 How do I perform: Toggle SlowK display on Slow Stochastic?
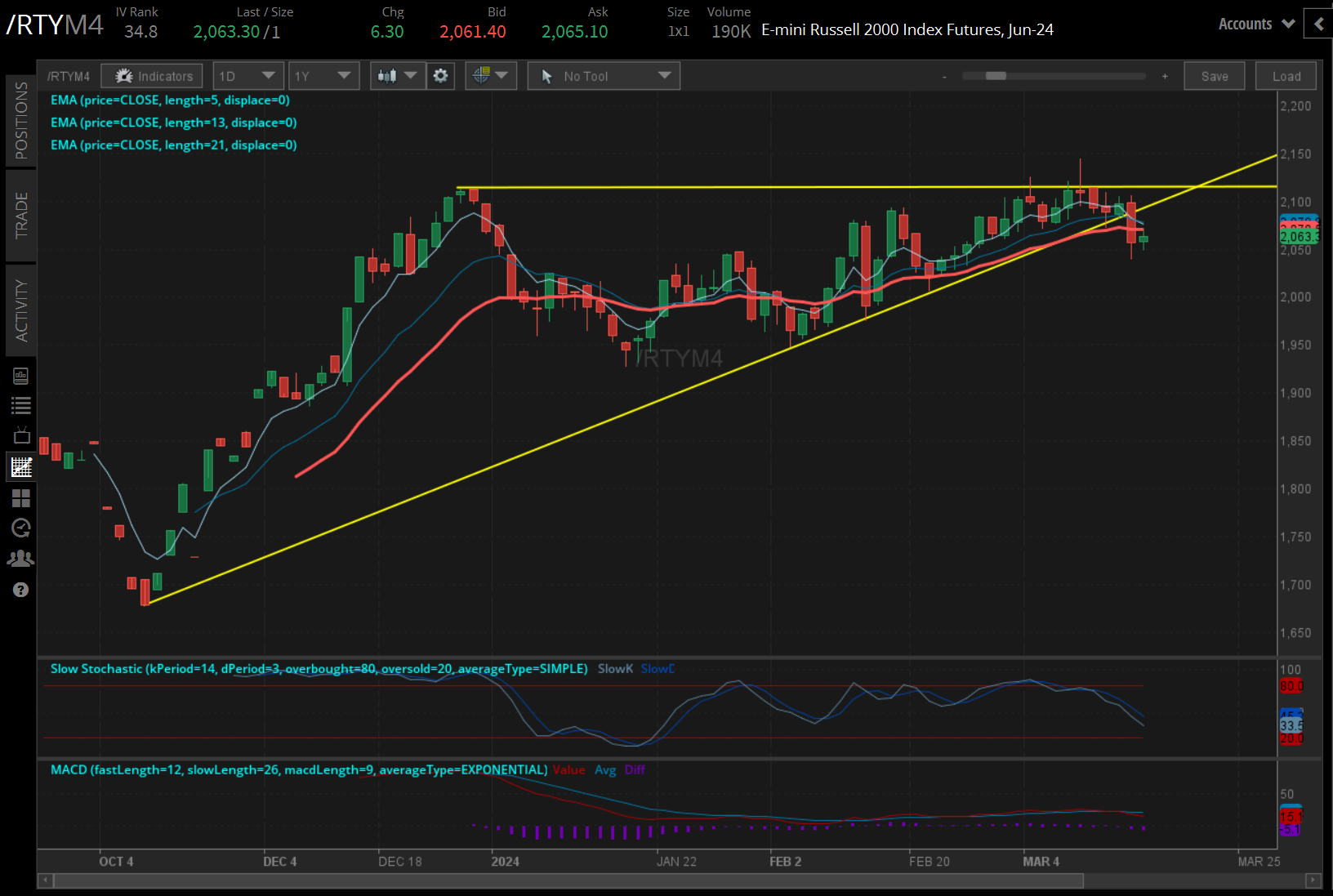click(x=614, y=668)
